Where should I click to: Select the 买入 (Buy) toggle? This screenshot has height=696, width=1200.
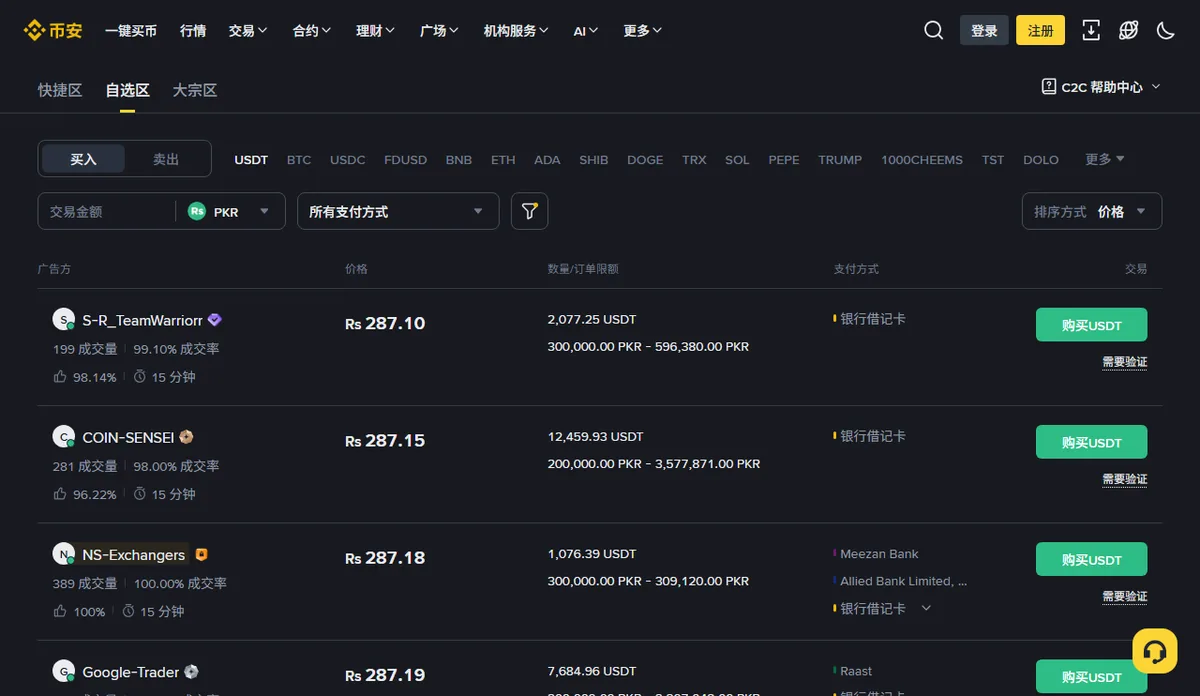83,159
